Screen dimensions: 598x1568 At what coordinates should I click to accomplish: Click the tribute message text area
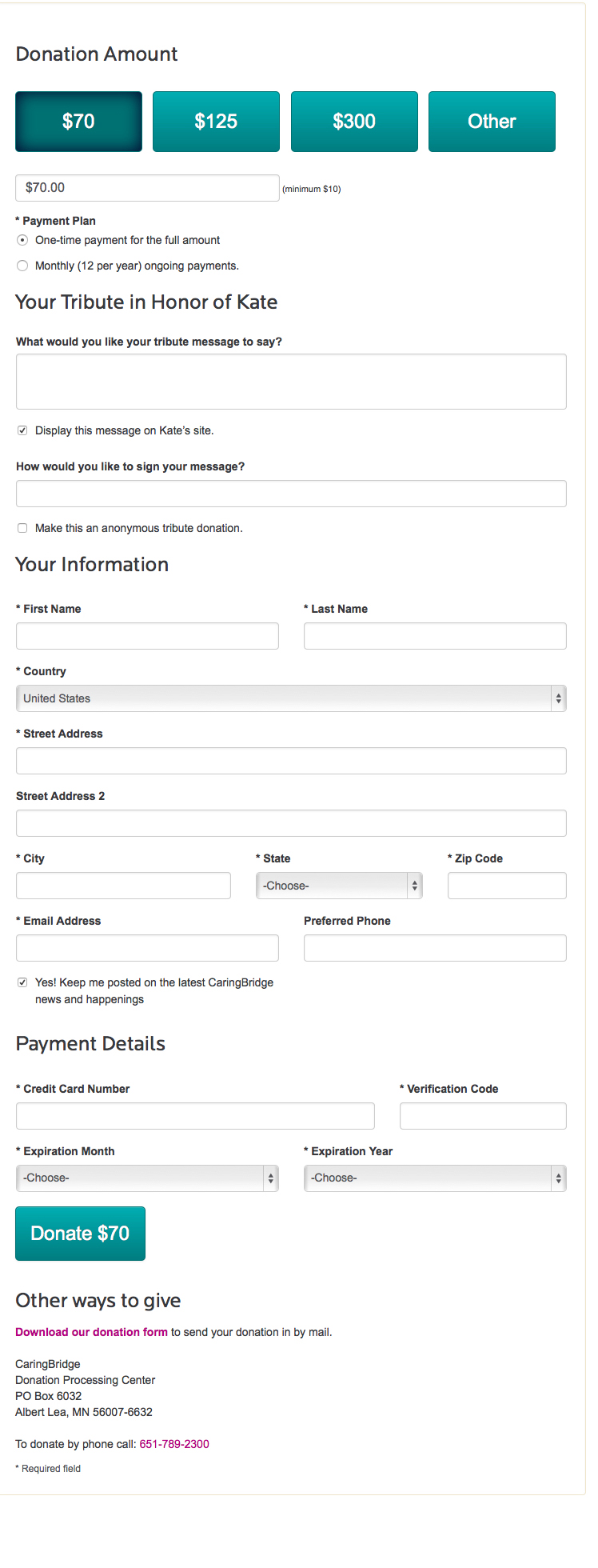point(291,382)
